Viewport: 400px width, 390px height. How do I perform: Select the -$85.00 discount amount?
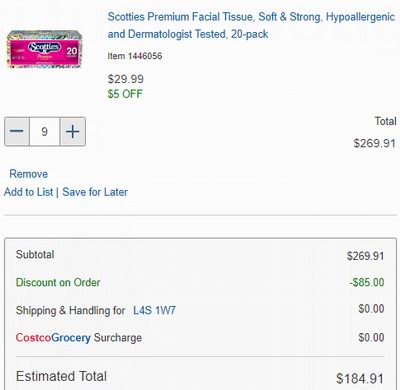tap(367, 282)
